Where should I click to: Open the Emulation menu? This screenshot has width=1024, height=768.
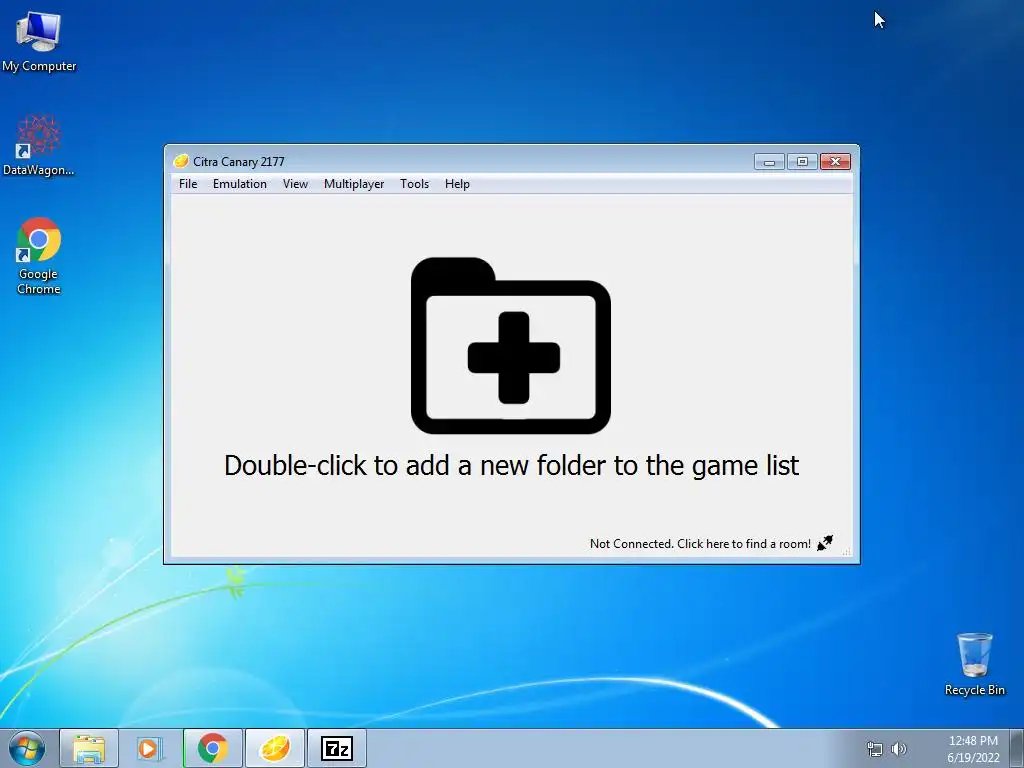[240, 184]
